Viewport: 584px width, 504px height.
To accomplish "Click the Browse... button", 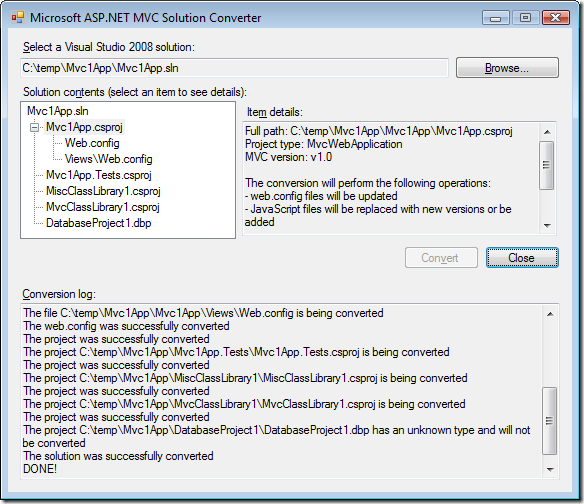I will [507, 68].
